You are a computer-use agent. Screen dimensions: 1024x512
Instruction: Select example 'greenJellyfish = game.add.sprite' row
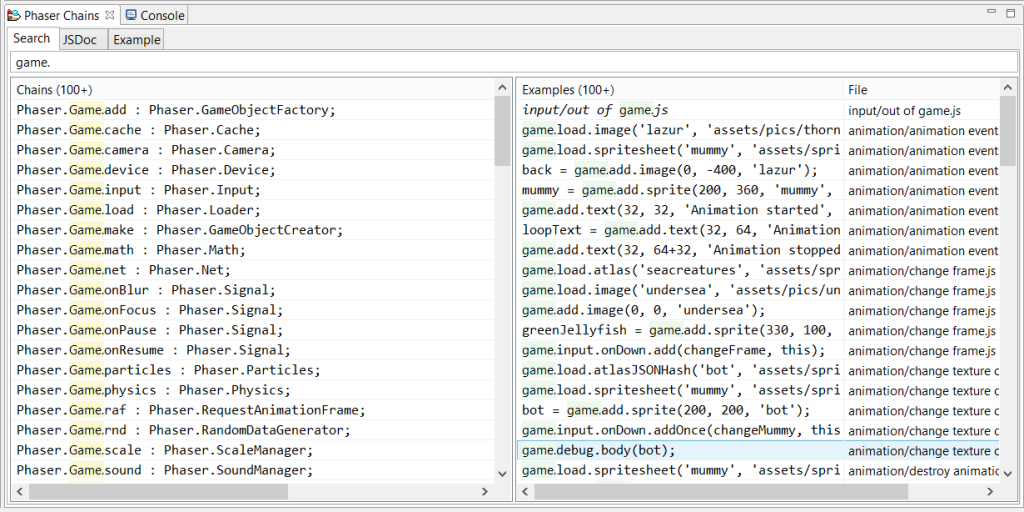pos(758,330)
